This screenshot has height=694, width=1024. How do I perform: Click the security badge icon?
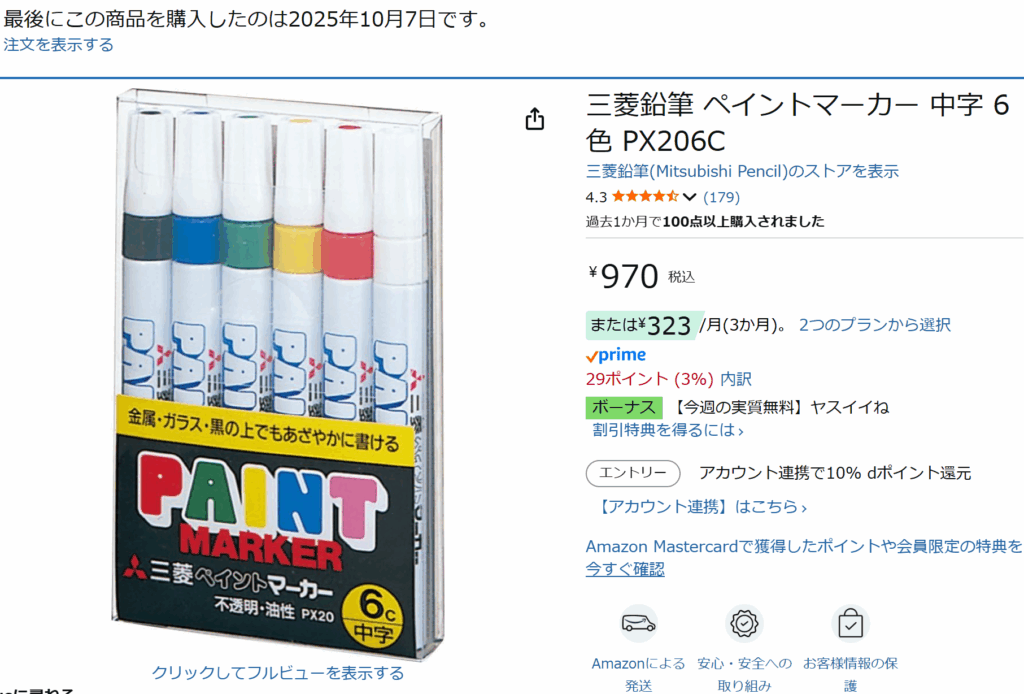pyautogui.click(x=744, y=623)
